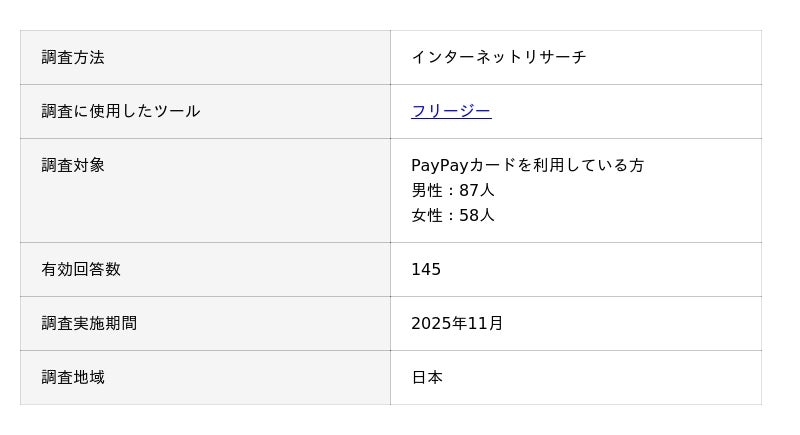Click the 女性：58人 line
The height and width of the screenshot is (435, 800).
click(452, 216)
